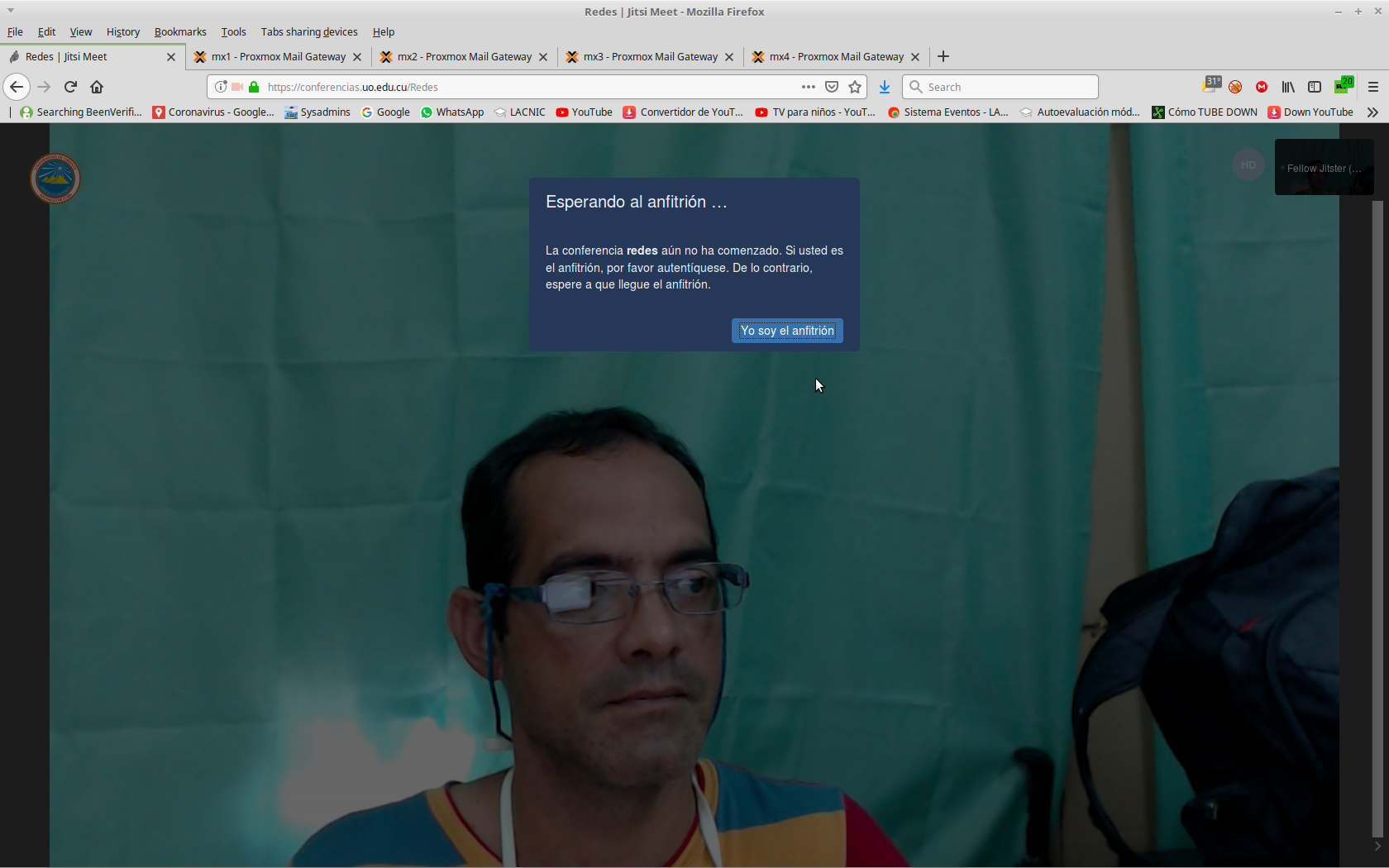Toggle the sidebar view icon
Screen dimensions: 1389x868
[x=1315, y=87]
